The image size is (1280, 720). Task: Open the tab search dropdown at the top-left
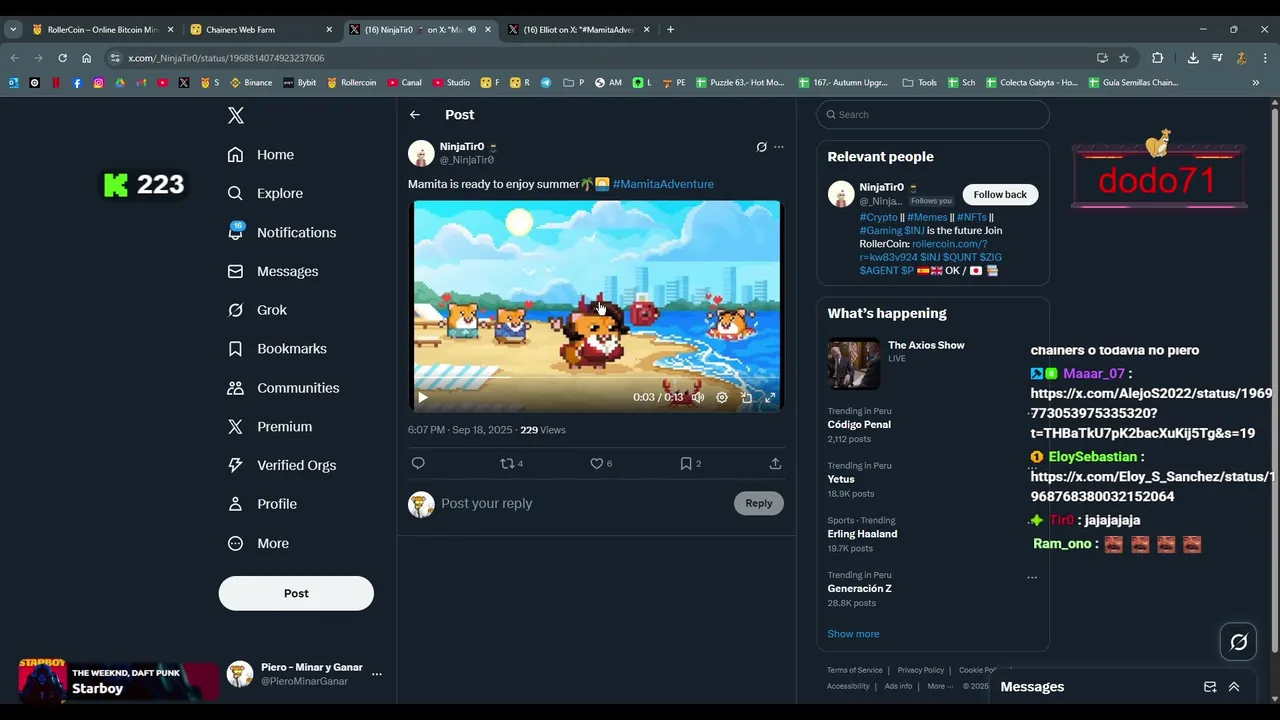[13, 29]
